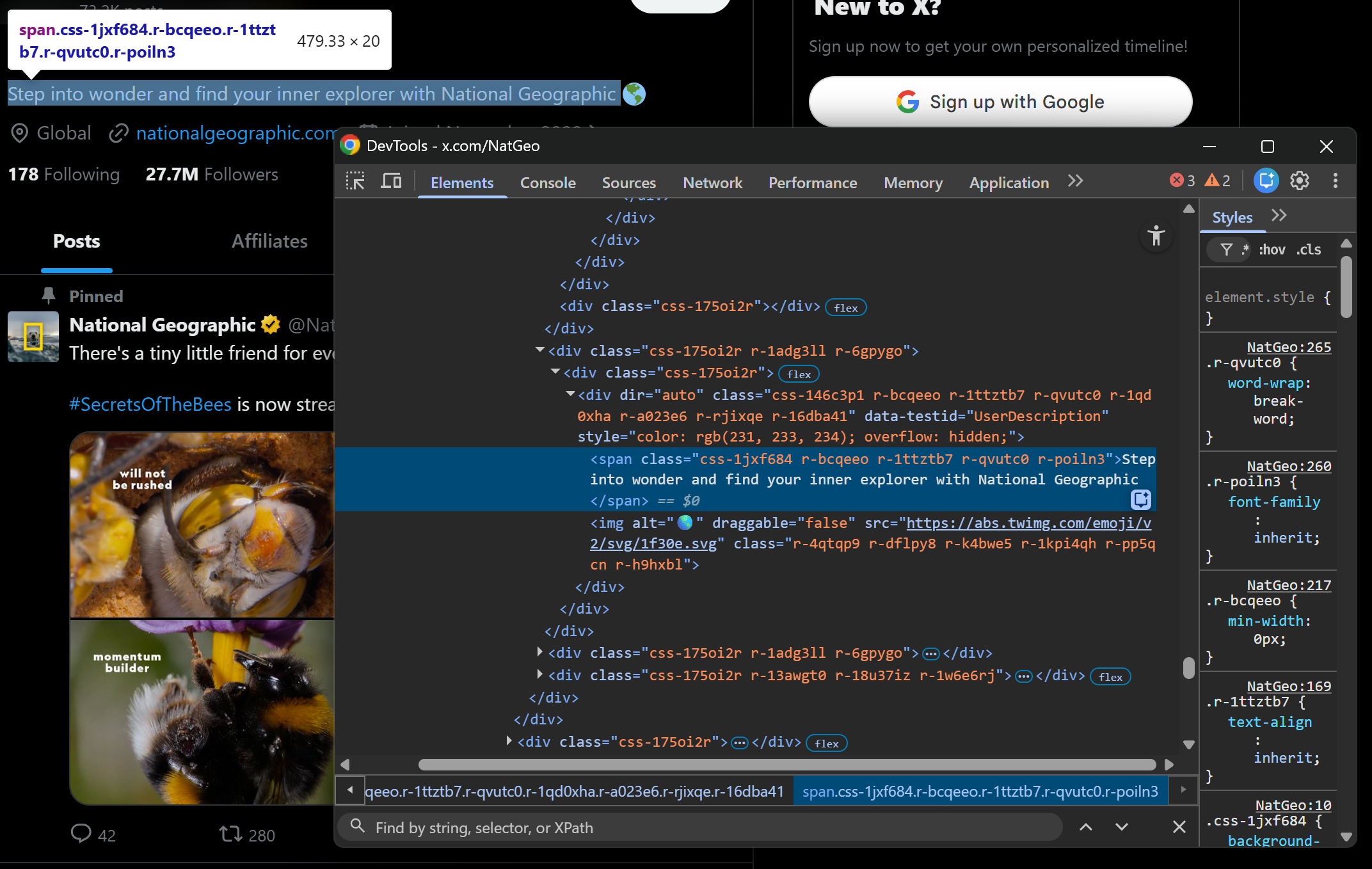Image resolution: width=1372 pixels, height=869 pixels.
Task: Open NatGeo:260 stylesheet source link
Action: pyautogui.click(x=1289, y=466)
